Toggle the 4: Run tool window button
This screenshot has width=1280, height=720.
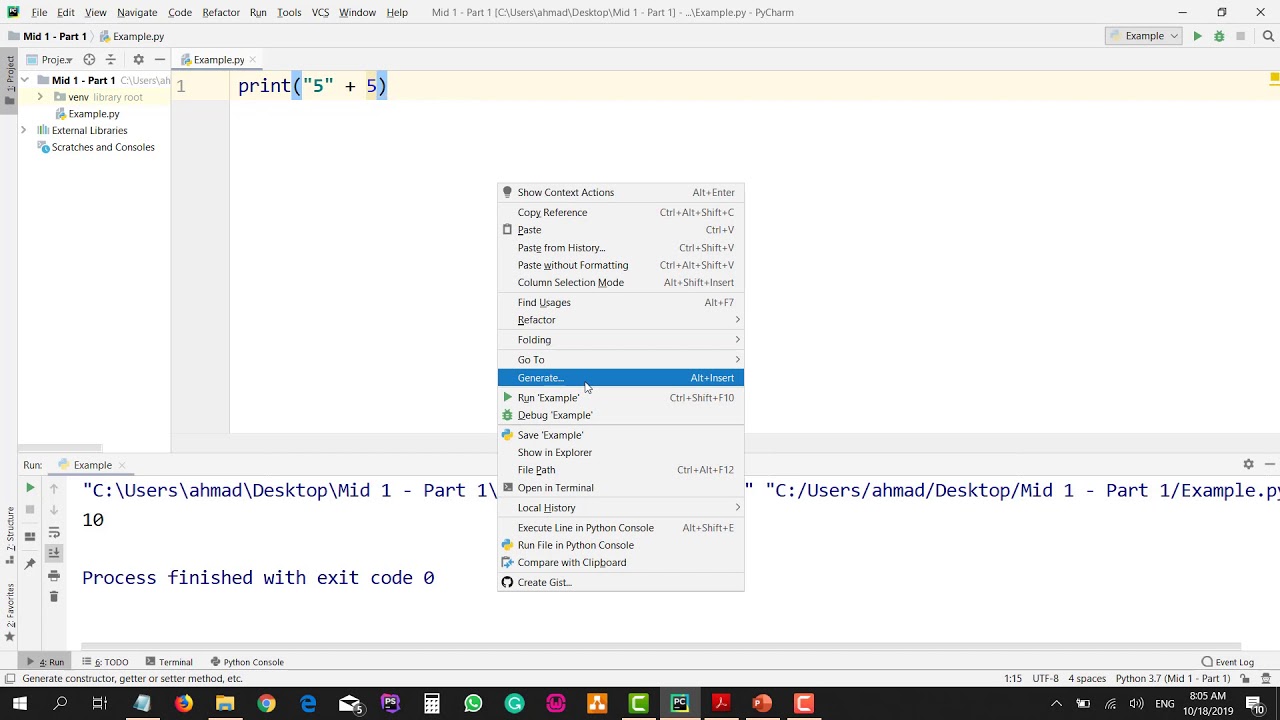(46, 662)
